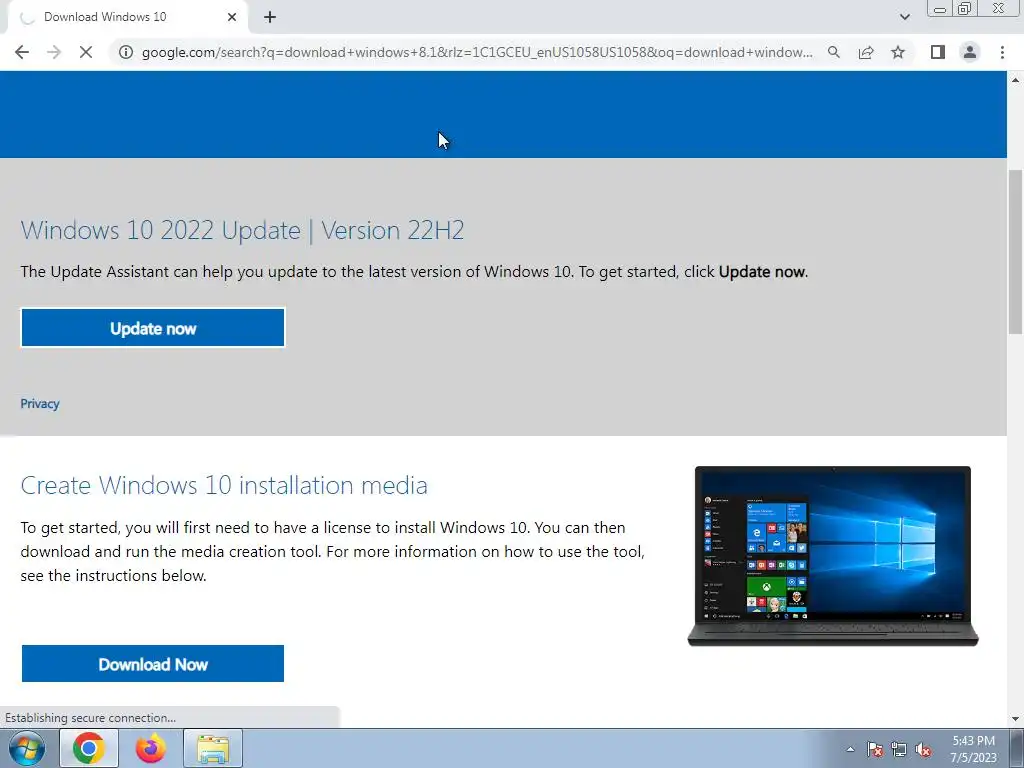The image size is (1024, 768).
Task: Open a new tab with plus button
Action: (x=270, y=17)
